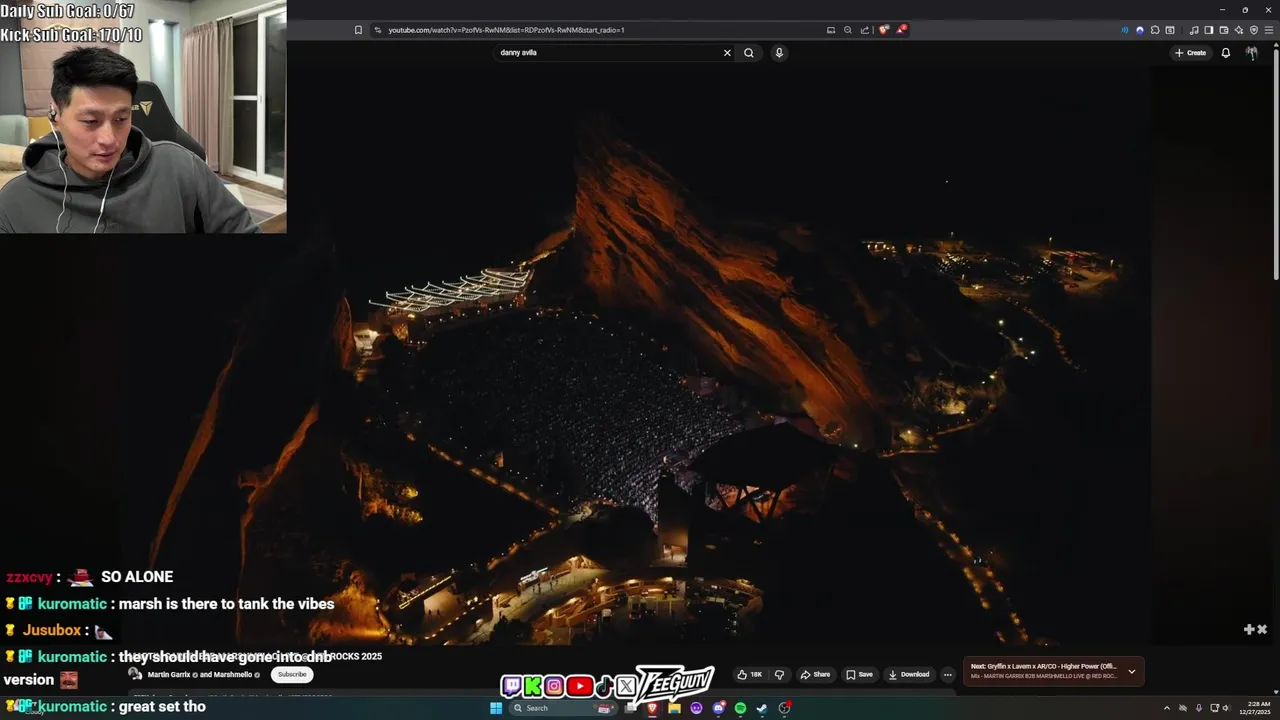Viewport: 1280px width, 720px height.
Task: Open Brave browser from the taskbar
Action: 652,708
